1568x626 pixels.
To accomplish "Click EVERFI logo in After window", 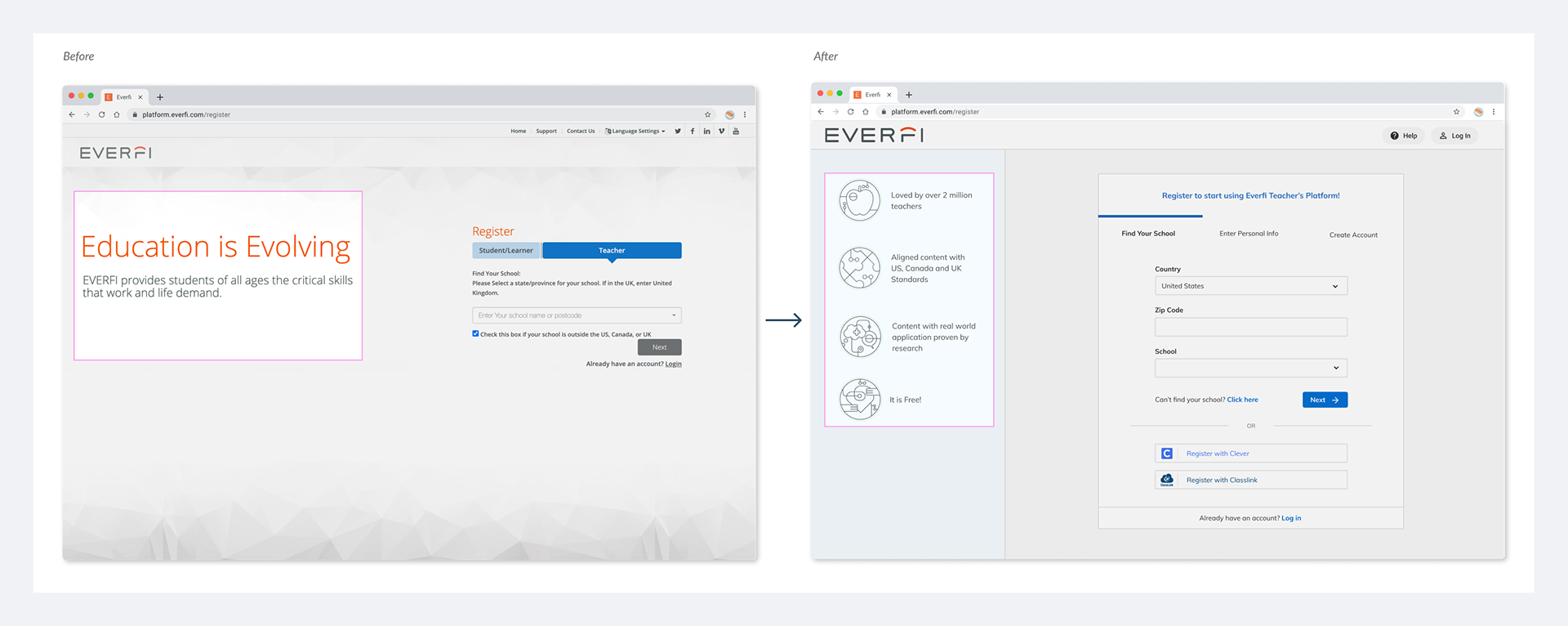I will 874,135.
